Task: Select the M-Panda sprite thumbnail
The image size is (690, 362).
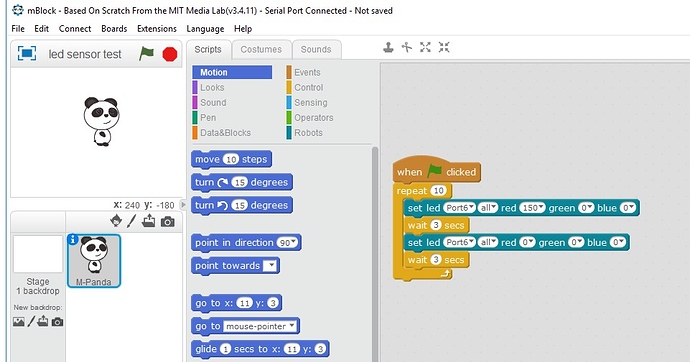Action: pyautogui.click(x=94, y=260)
